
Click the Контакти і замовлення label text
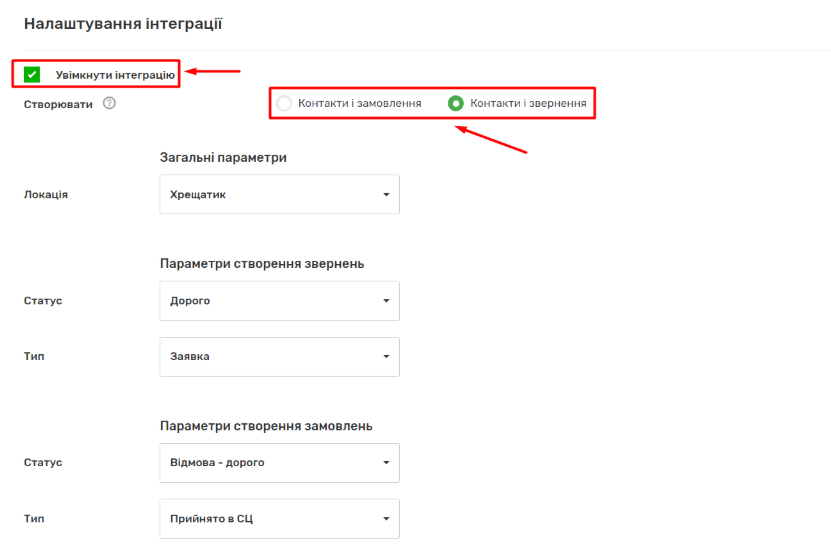(359, 103)
